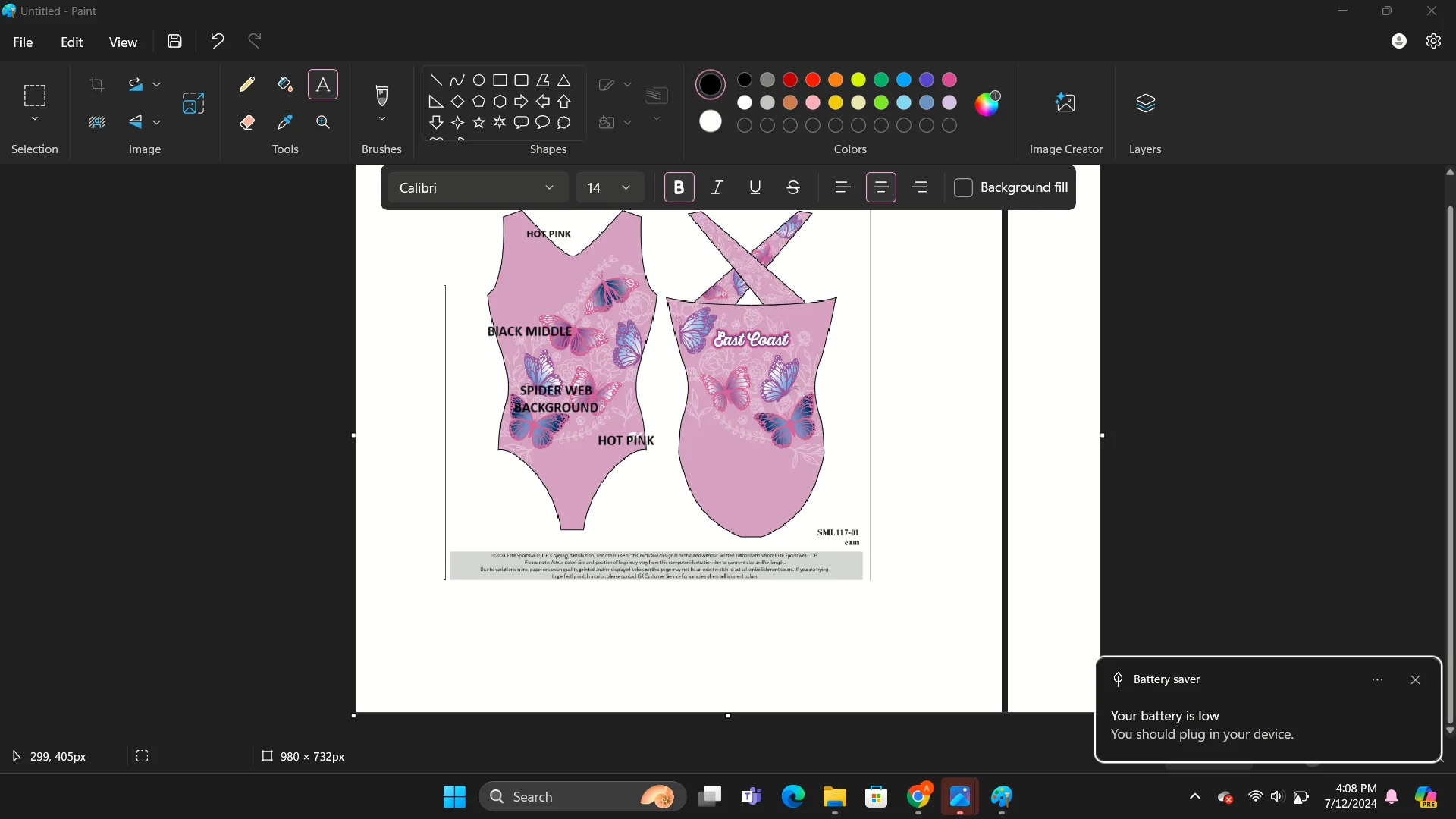Viewport: 1456px width, 819px height.
Task: Open the Image Creator tool
Action: (x=1065, y=103)
